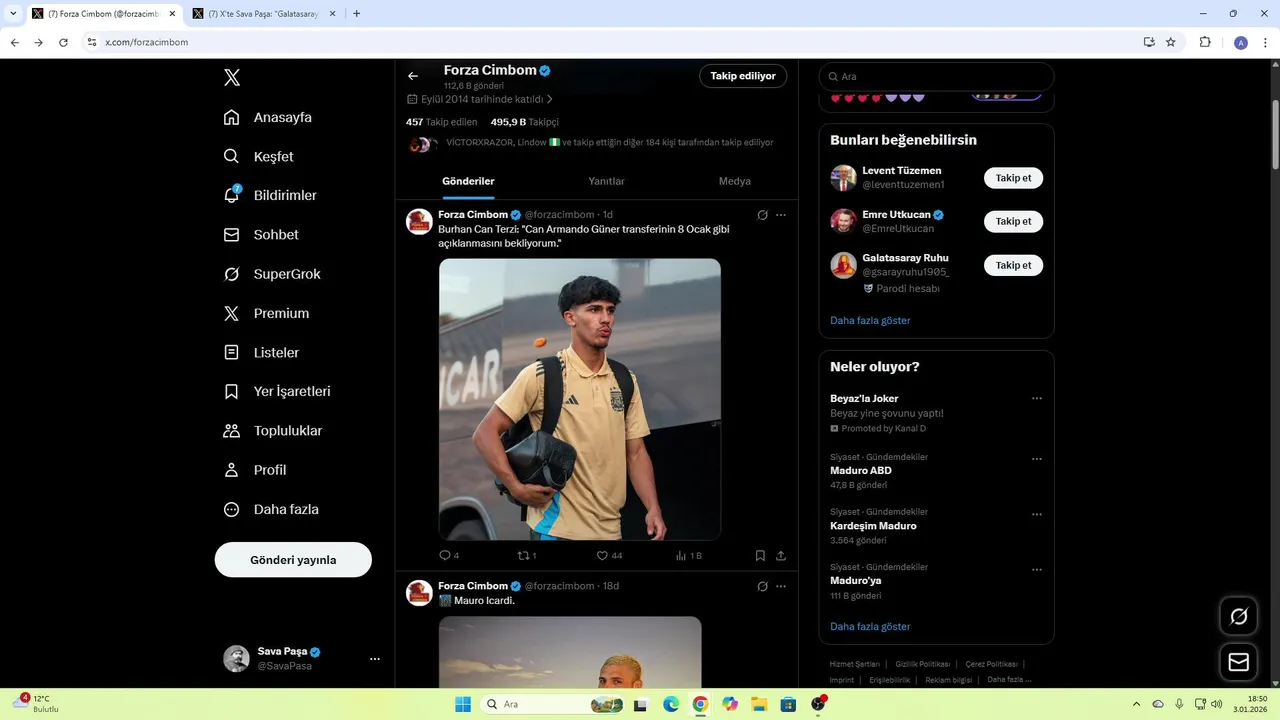Open a new browser tab
This screenshot has height=720, width=1280.
pos(357,14)
